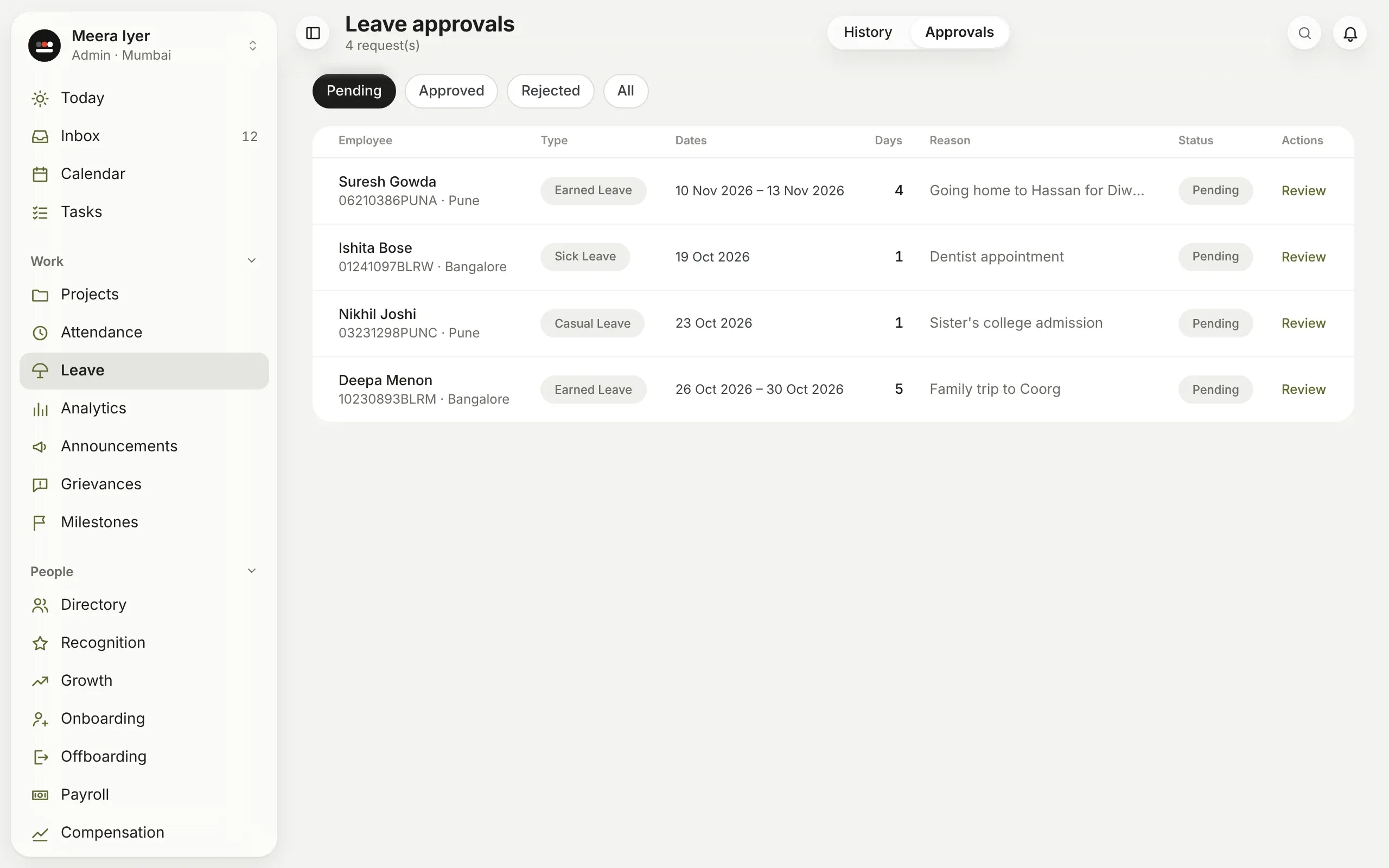Click the Sick Leave type badge
Viewport: 1389px width, 868px height.
pyautogui.click(x=585, y=257)
